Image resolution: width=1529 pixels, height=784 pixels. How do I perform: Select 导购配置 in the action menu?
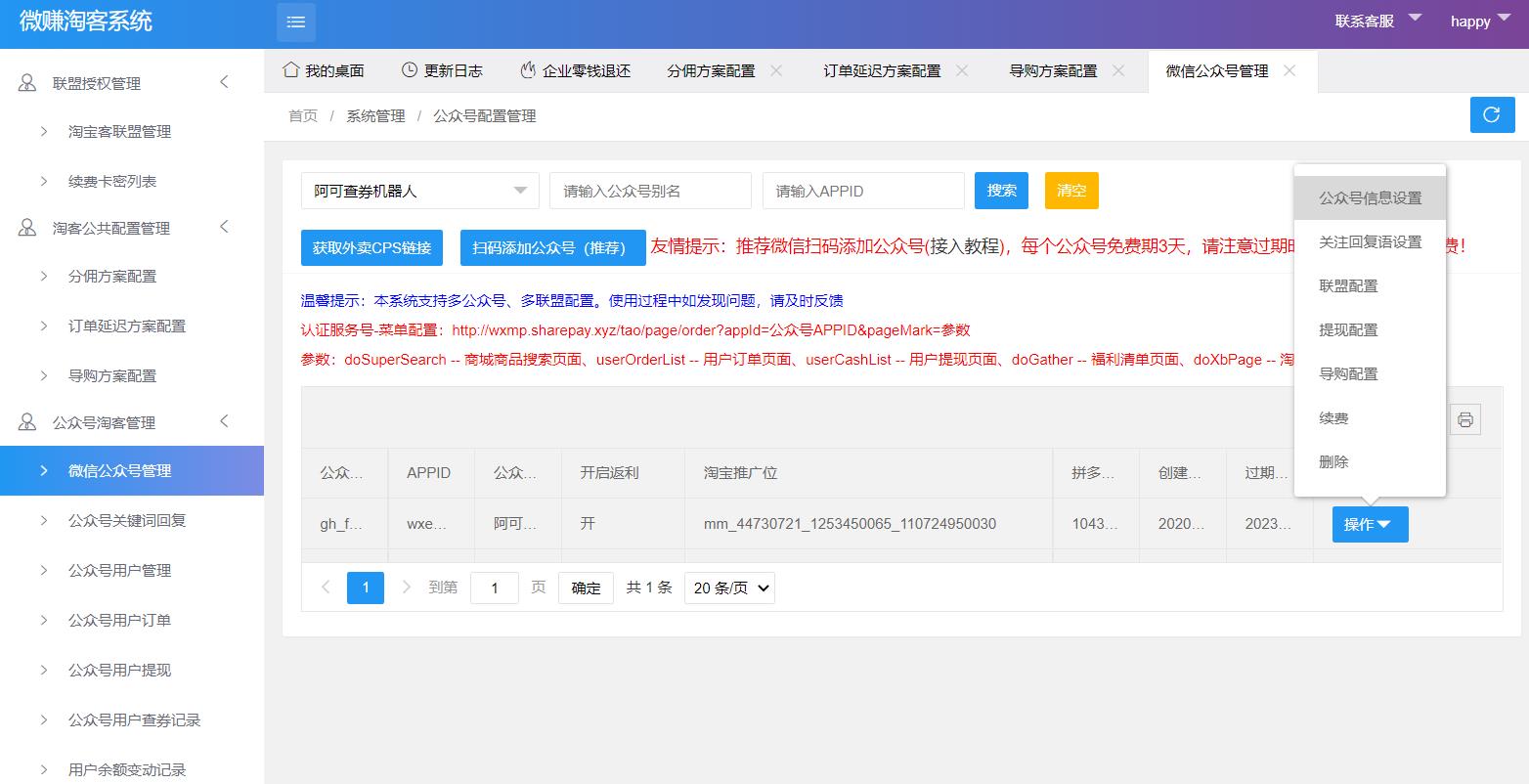click(x=1370, y=373)
